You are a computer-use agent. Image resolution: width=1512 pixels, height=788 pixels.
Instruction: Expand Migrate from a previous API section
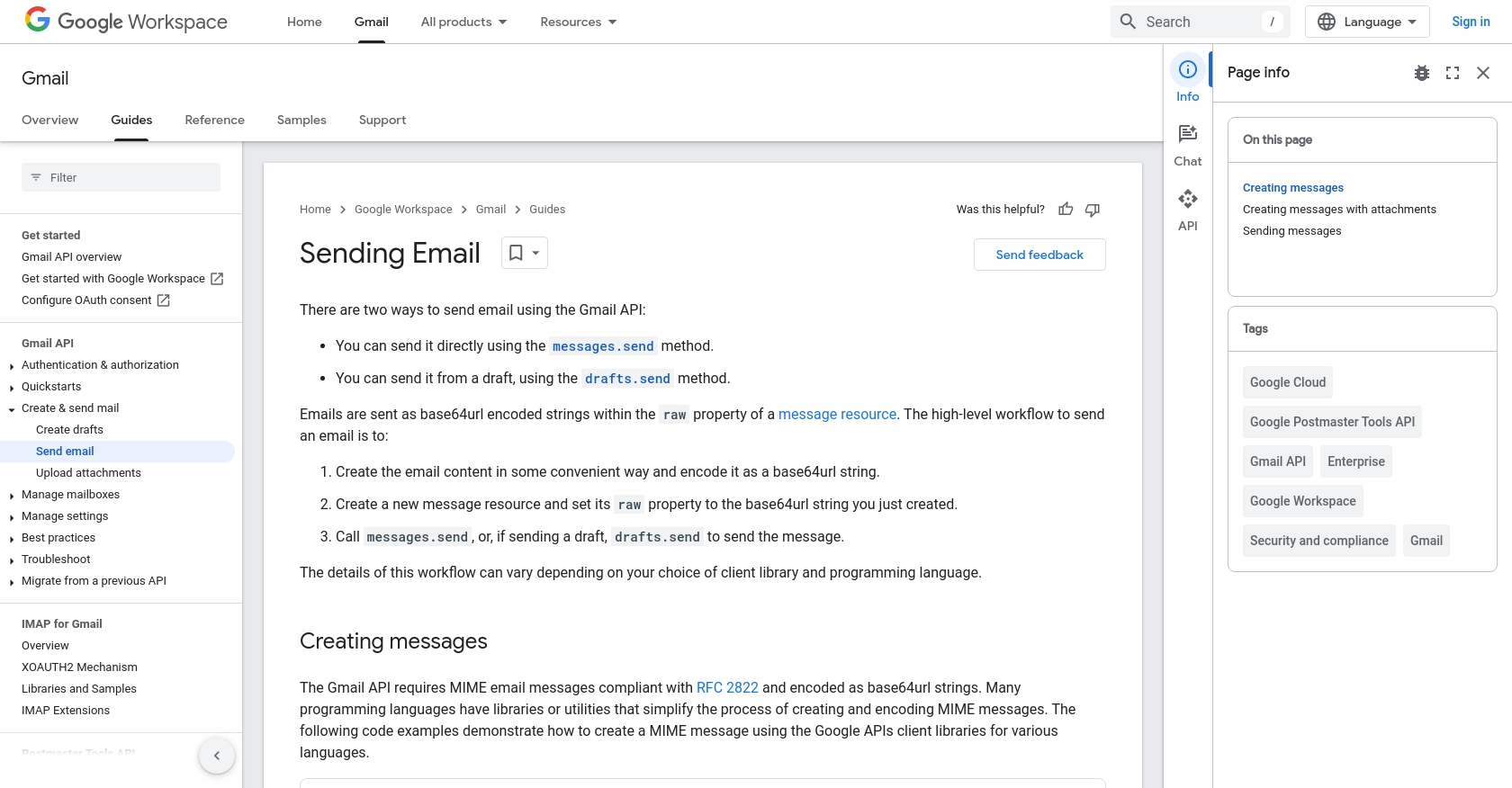[12, 582]
